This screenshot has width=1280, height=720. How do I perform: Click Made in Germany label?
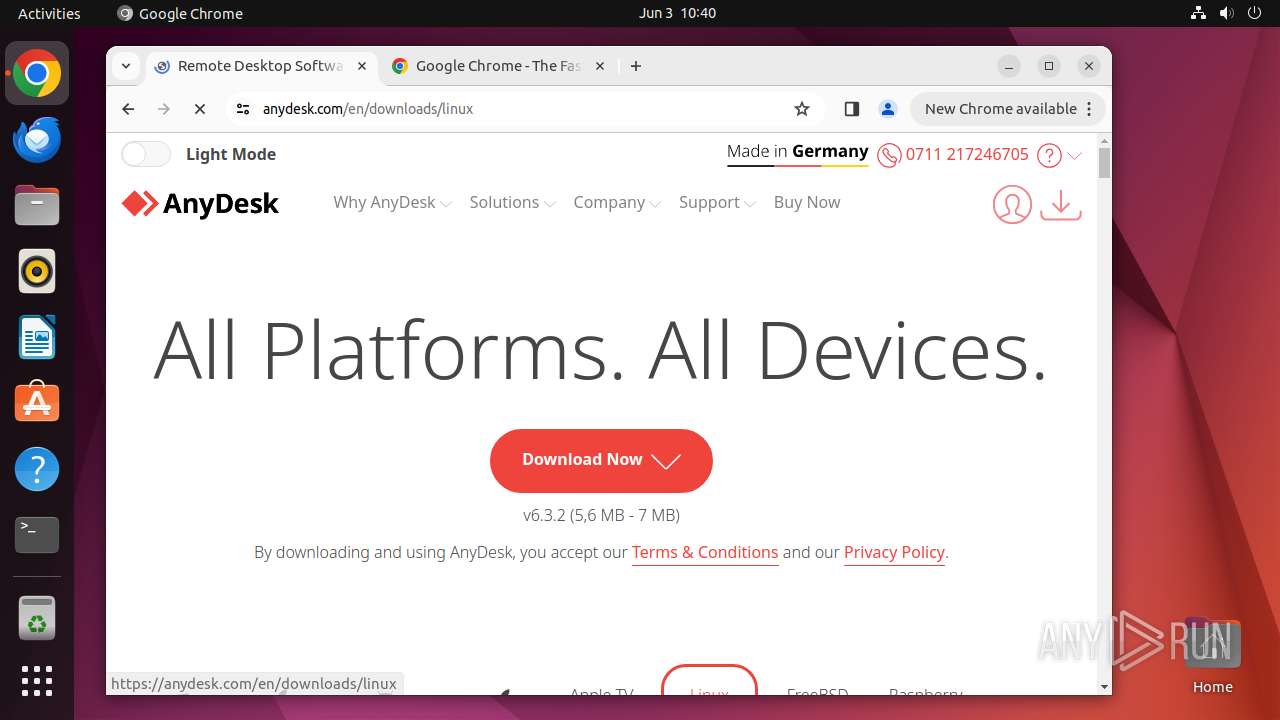tap(797, 152)
